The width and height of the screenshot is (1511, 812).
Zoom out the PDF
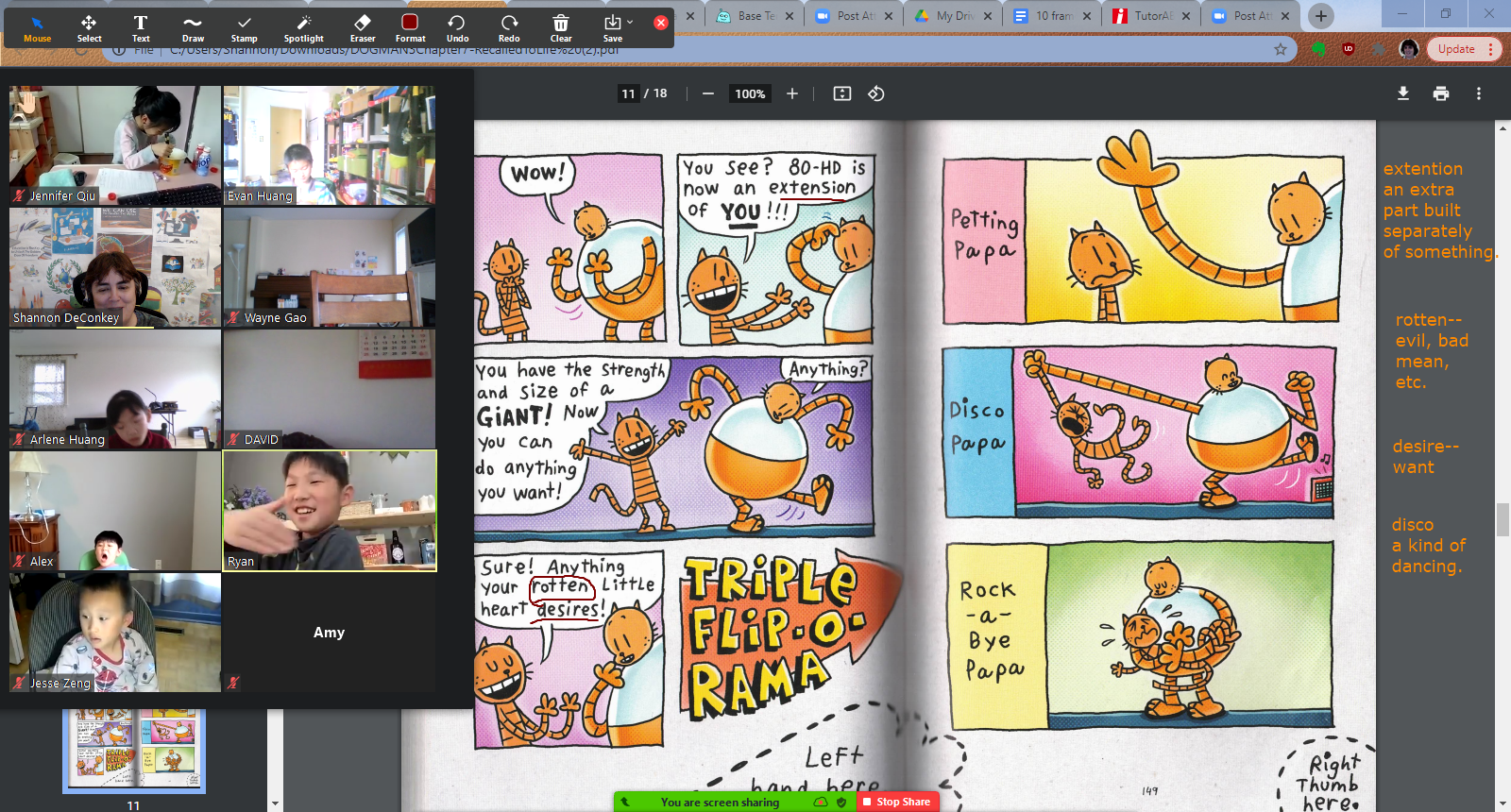[x=707, y=93]
